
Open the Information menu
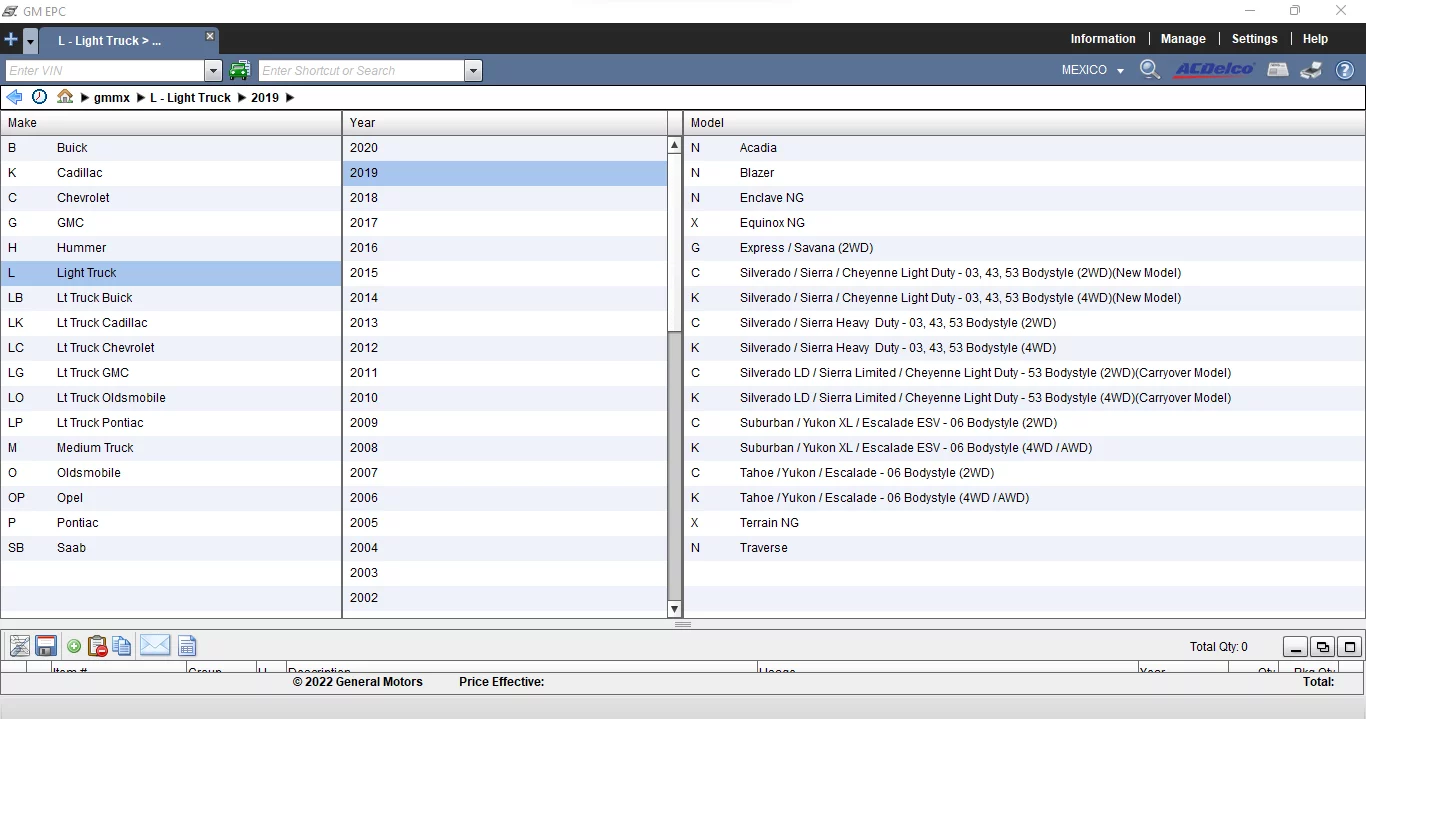(x=1102, y=39)
